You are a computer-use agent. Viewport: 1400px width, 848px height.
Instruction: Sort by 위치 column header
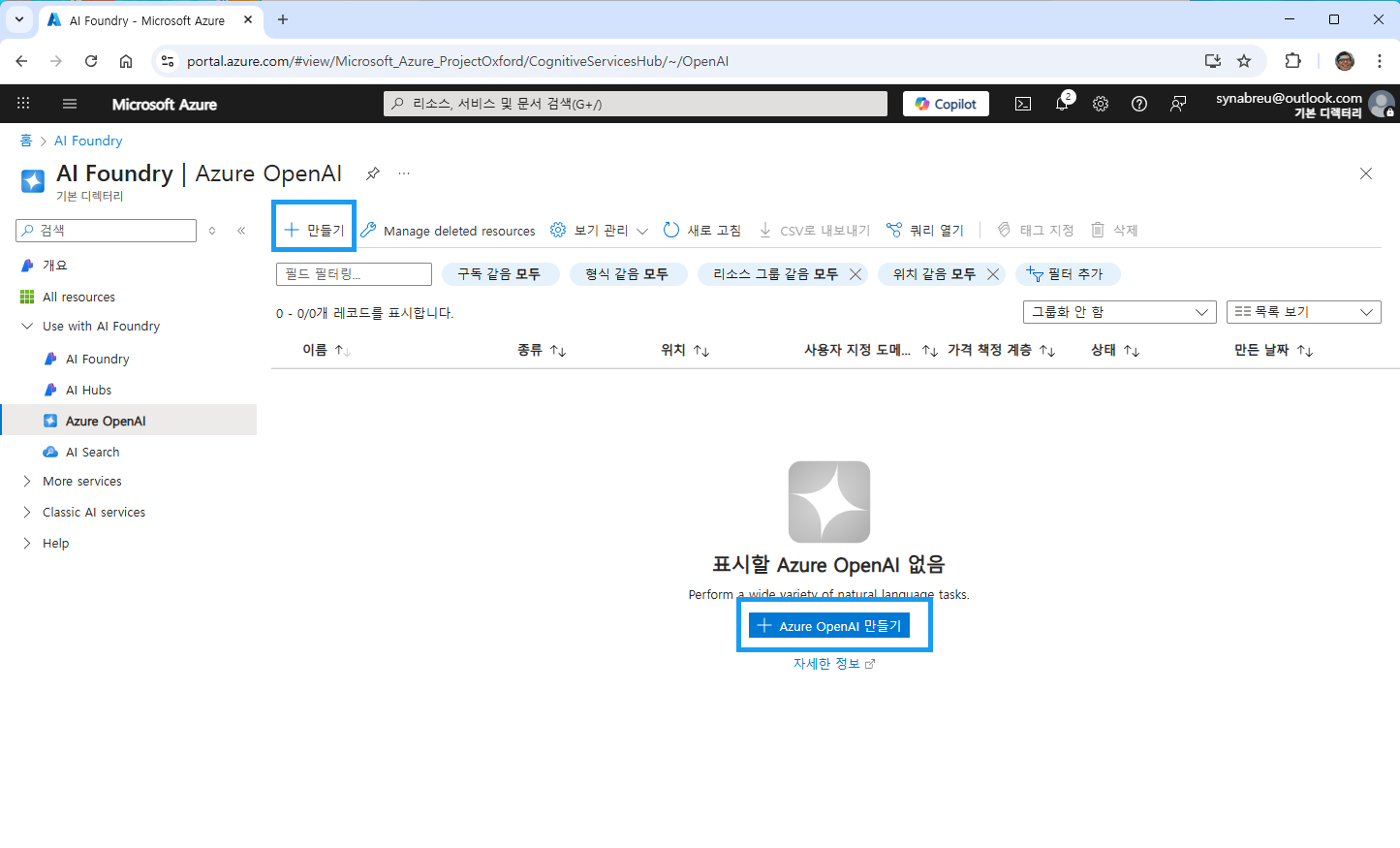click(685, 350)
